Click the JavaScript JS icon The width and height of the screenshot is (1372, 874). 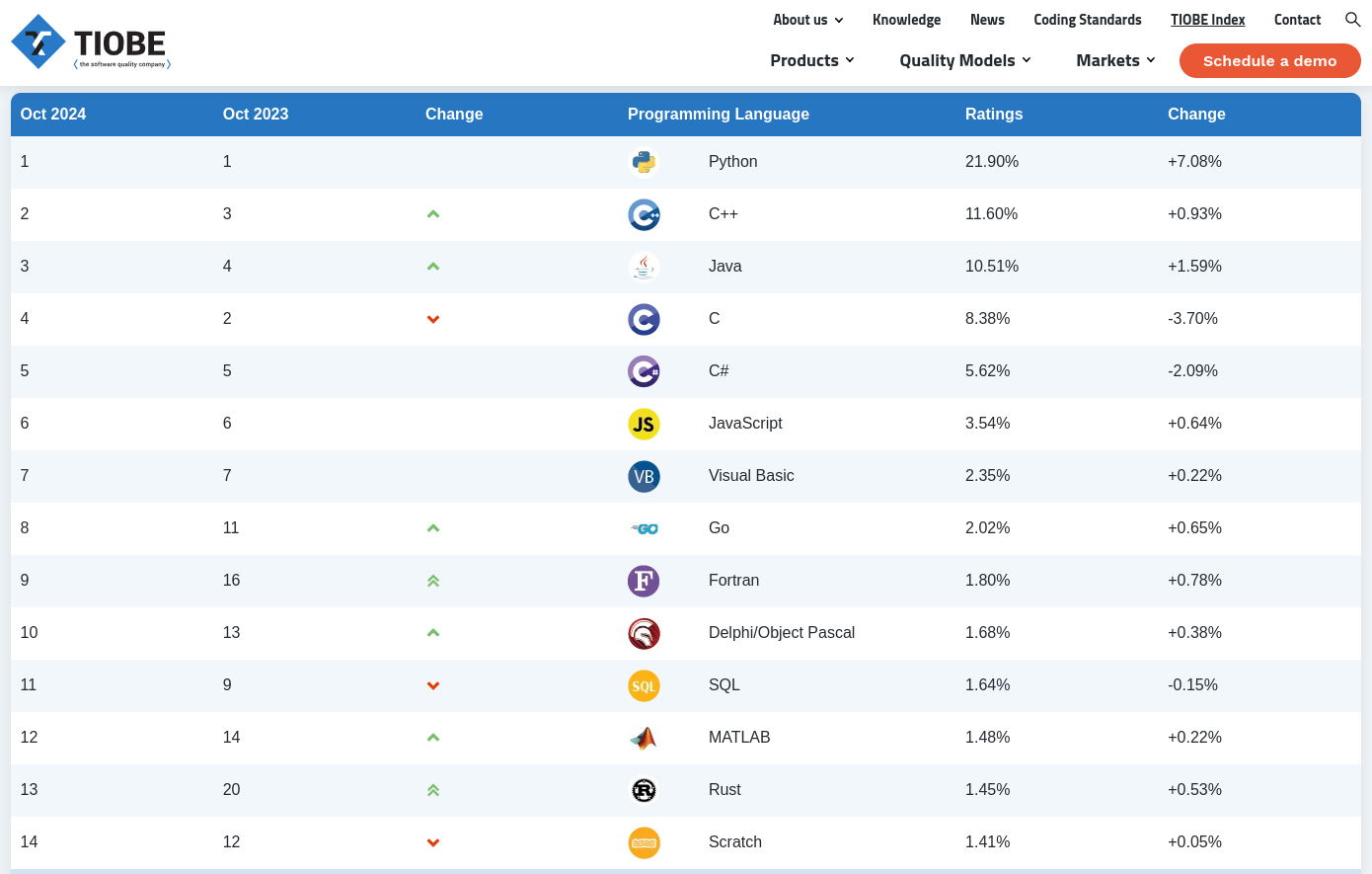(x=644, y=424)
